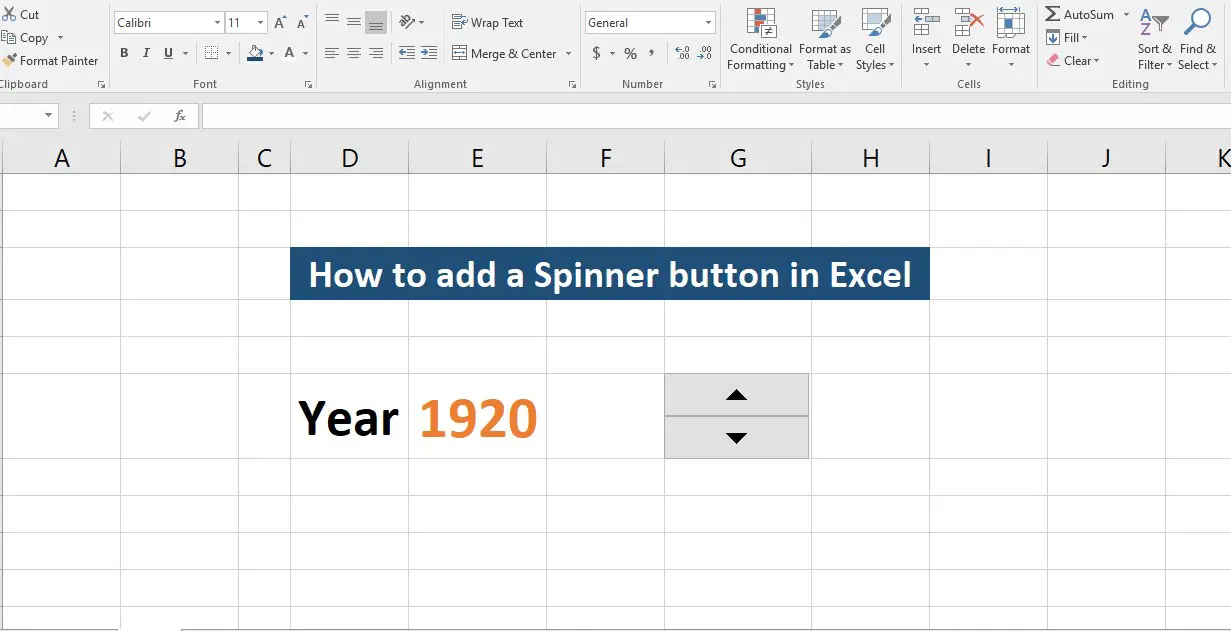This screenshot has height=631, width=1231.
Task: Click the Clear button in Editing
Action: (x=1072, y=61)
